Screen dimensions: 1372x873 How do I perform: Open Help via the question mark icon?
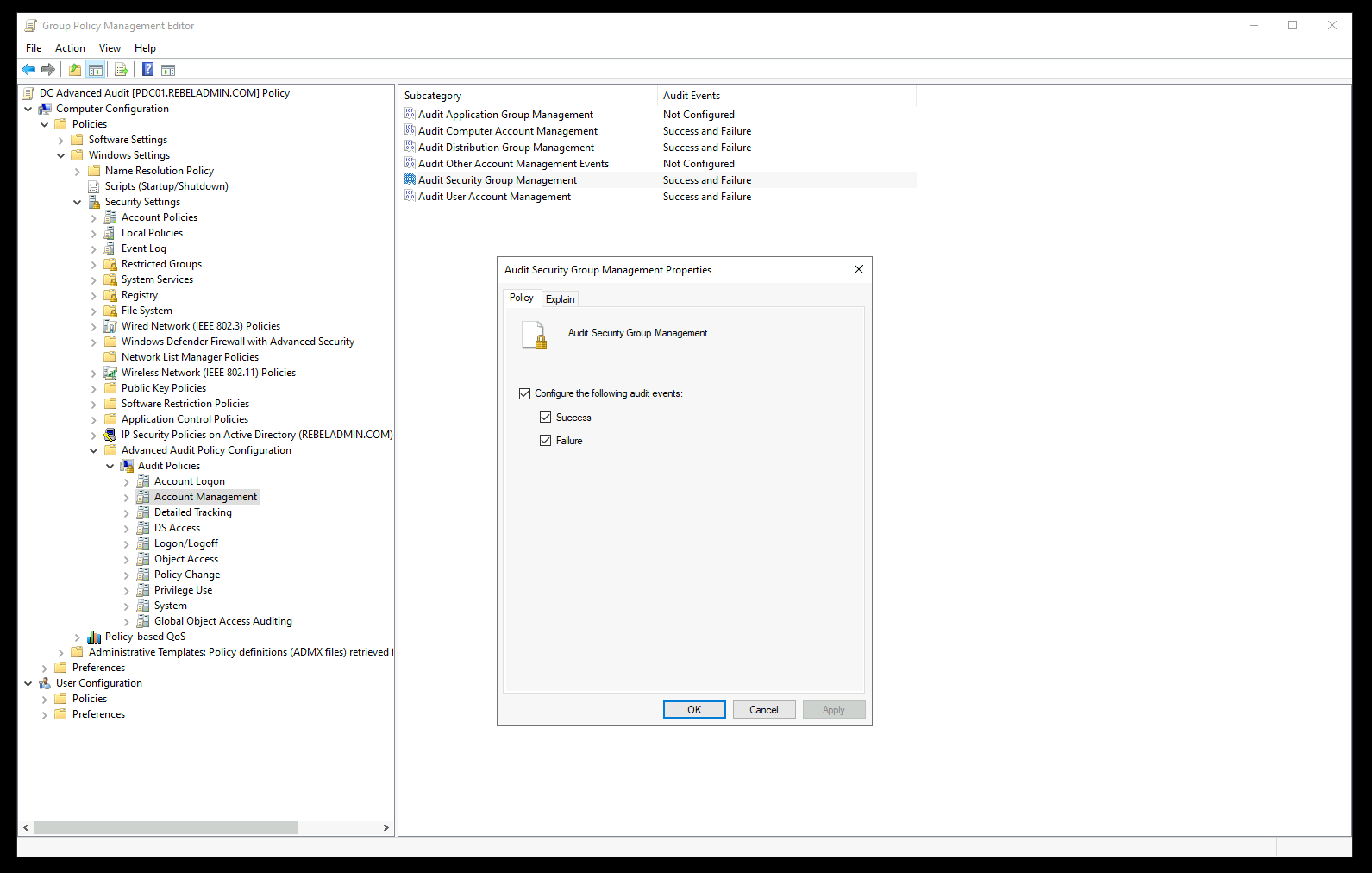point(148,70)
